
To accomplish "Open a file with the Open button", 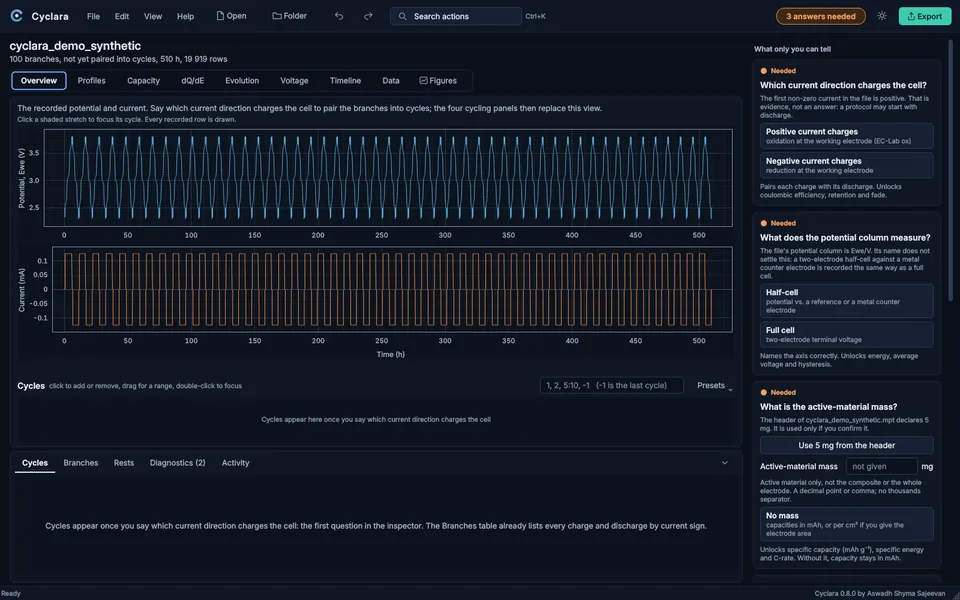I will coord(231,16).
